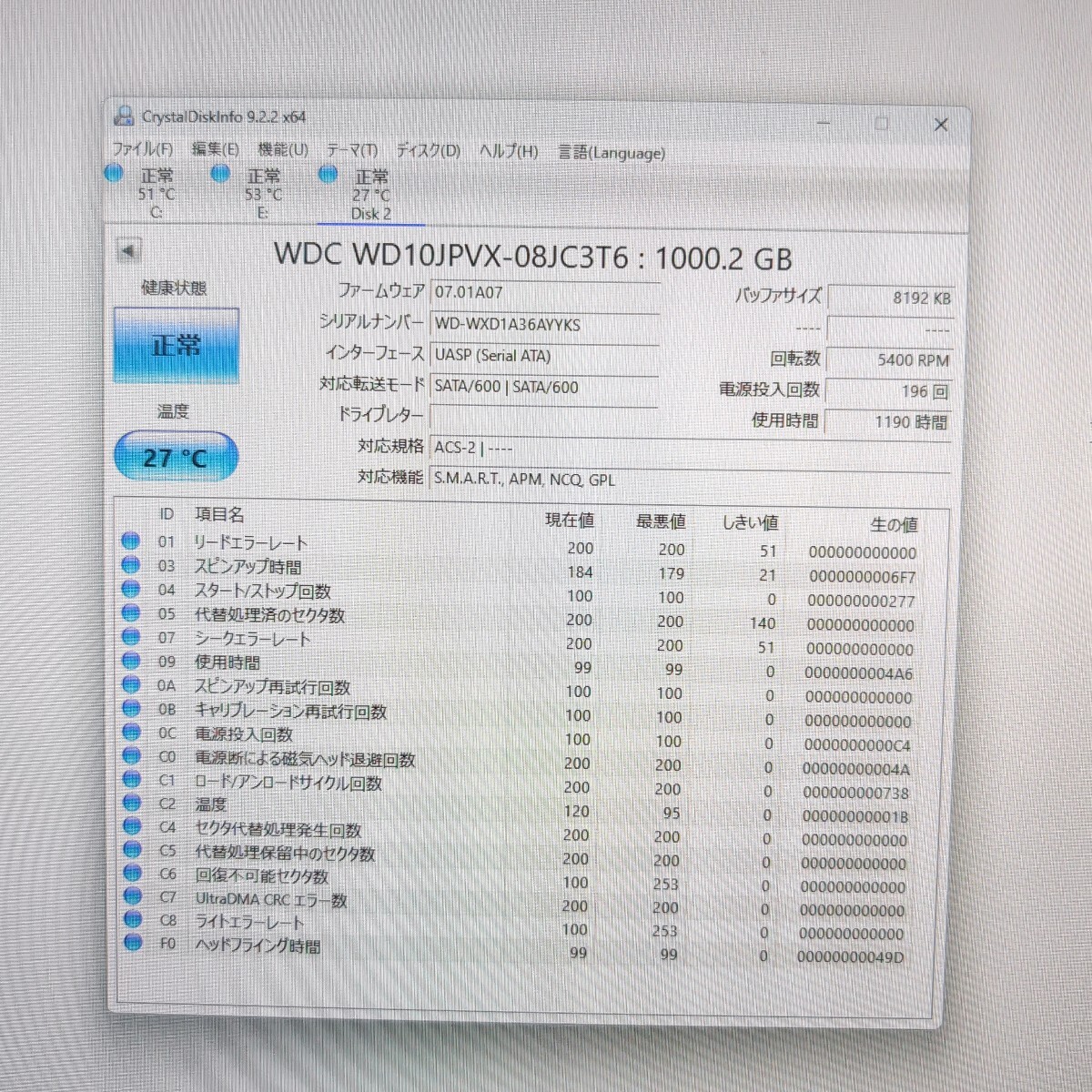Click status icon of 01 リードエラーレート row
The image size is (1092, 1092).
coord(131,541)
